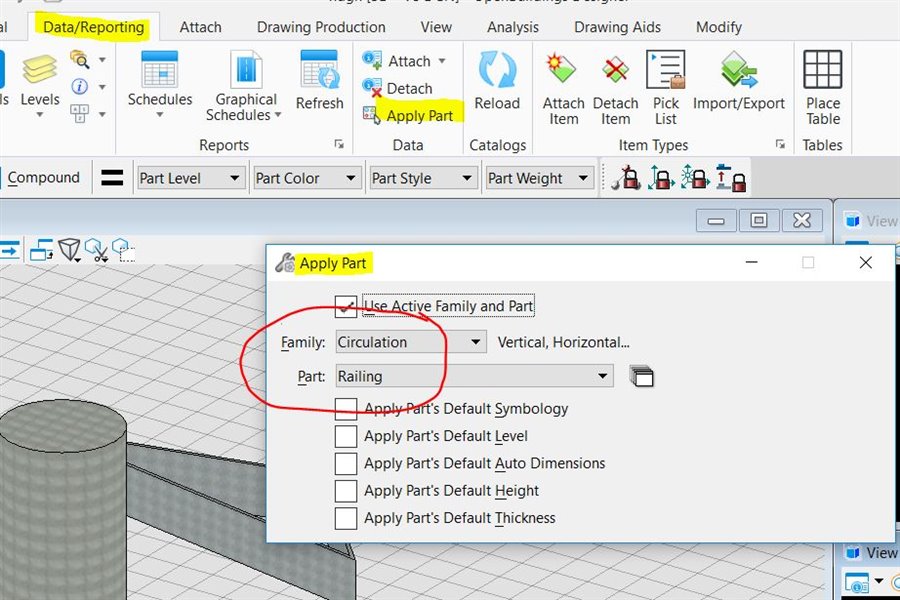The width and height of the screenshot is (900, 600).
Task: Expand the Attach dropdown arrow in Data group
Action: pyautogui.click(x=442, y=61)
